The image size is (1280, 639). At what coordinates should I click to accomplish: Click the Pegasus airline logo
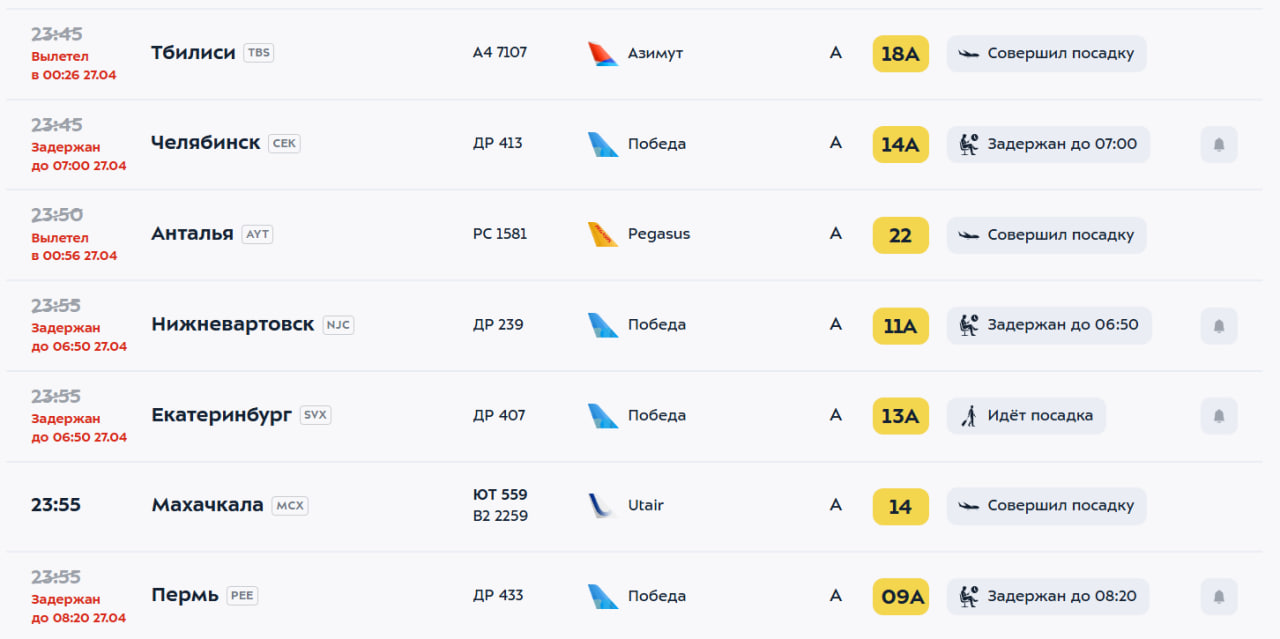click(x=603, y=235)
